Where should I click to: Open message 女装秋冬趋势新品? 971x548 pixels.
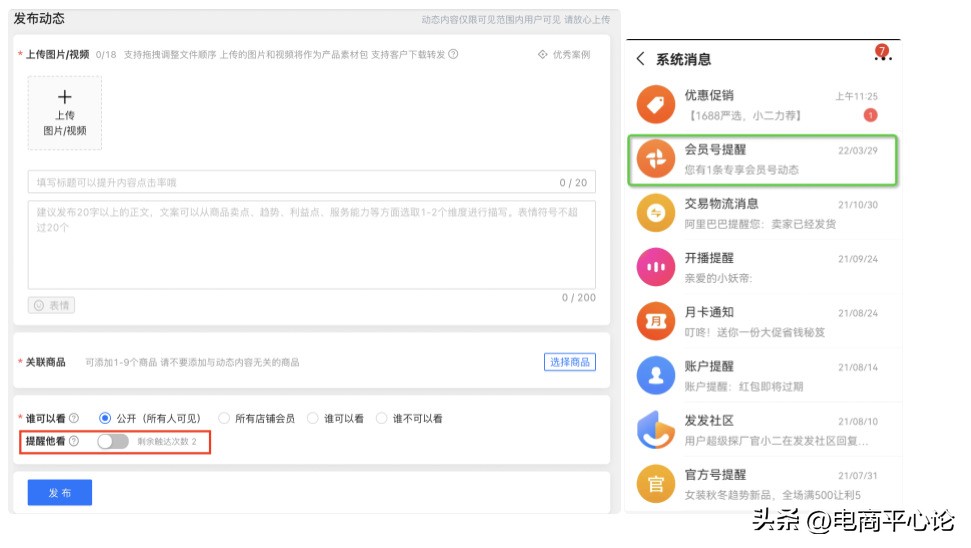tap(772, 495)
